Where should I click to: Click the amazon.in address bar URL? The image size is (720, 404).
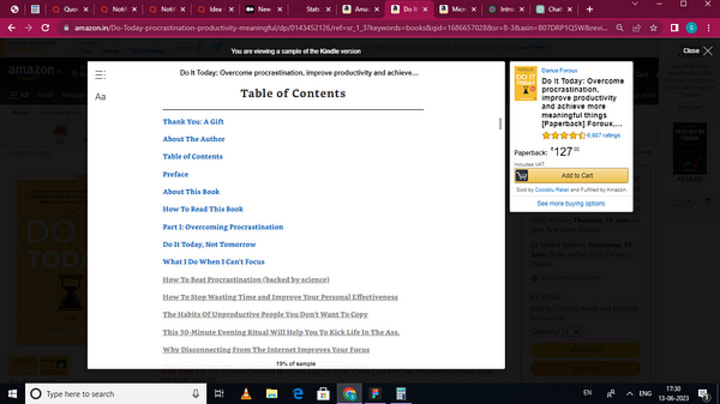click(x=340, y=28)
